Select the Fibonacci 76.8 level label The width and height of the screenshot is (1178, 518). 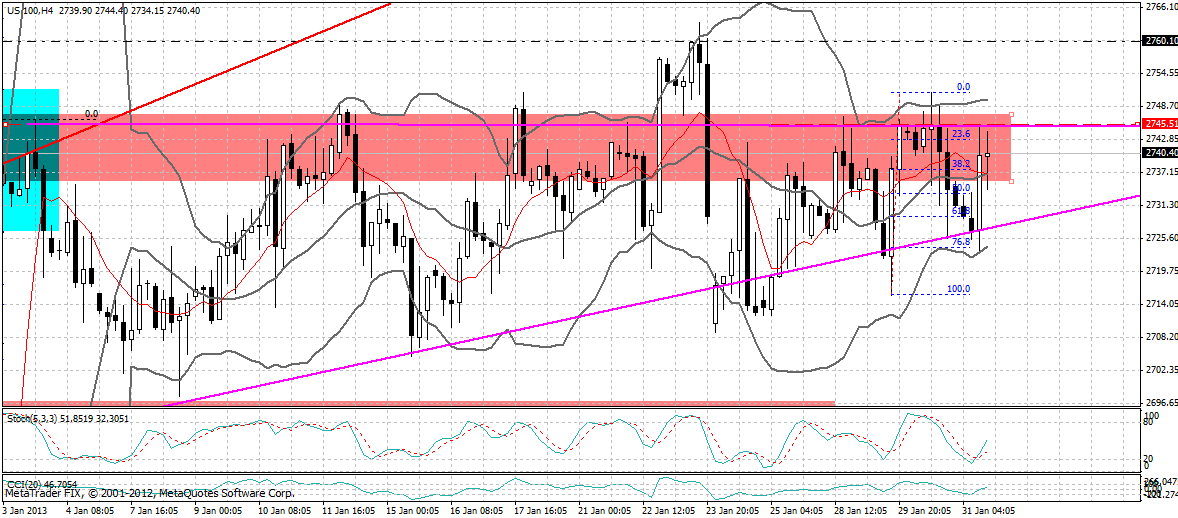(961, 243)
